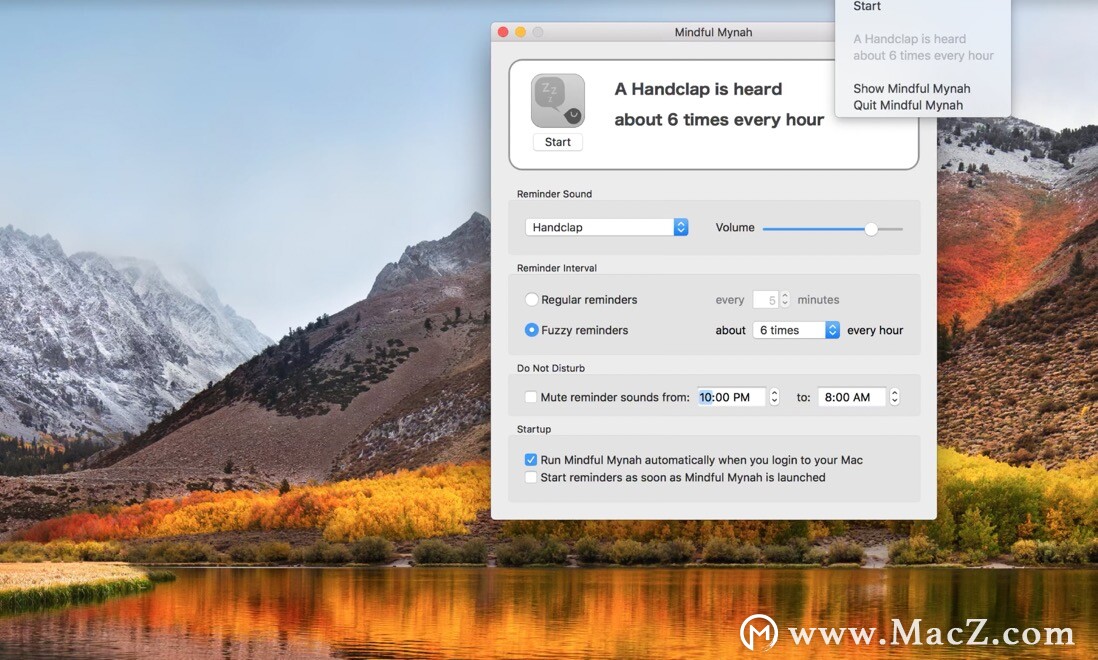Image resolution: width=1098 pixels, height=660 pixels.
Task: Click the stepper beside 8:00 AM
Action: (x=895, y=397)
